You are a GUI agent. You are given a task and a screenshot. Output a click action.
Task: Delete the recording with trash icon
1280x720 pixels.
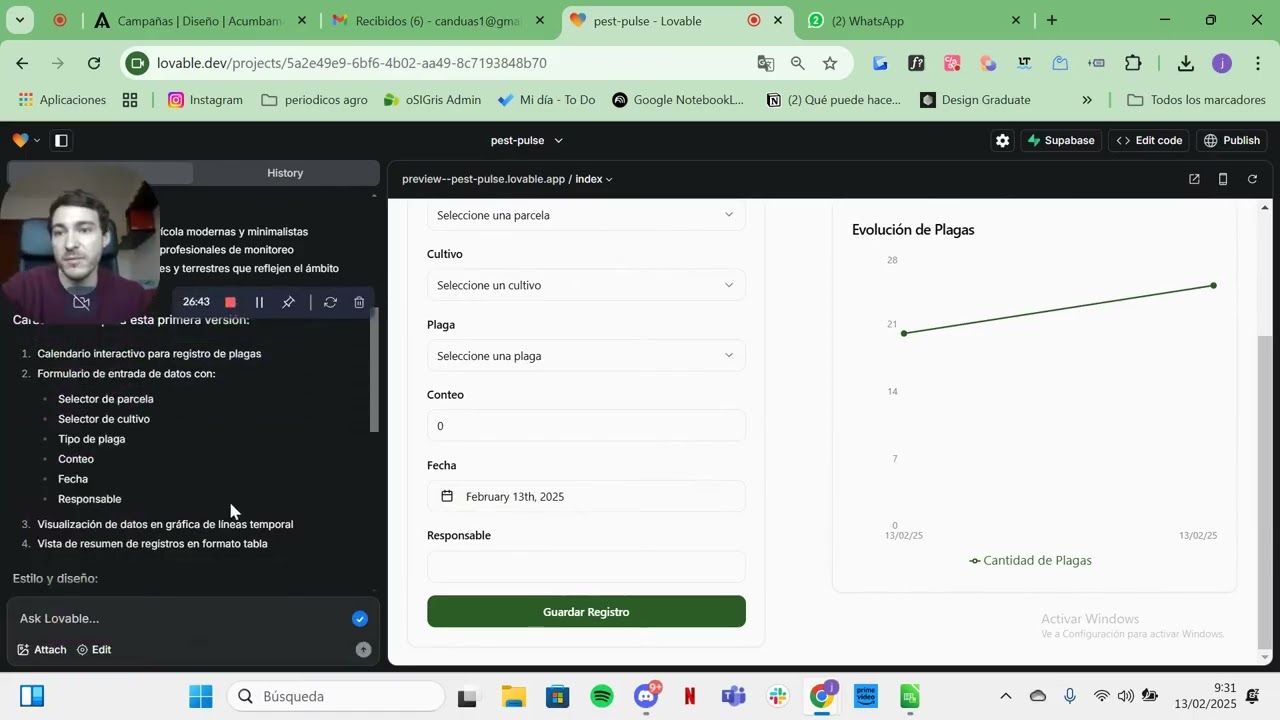point(359,302)
